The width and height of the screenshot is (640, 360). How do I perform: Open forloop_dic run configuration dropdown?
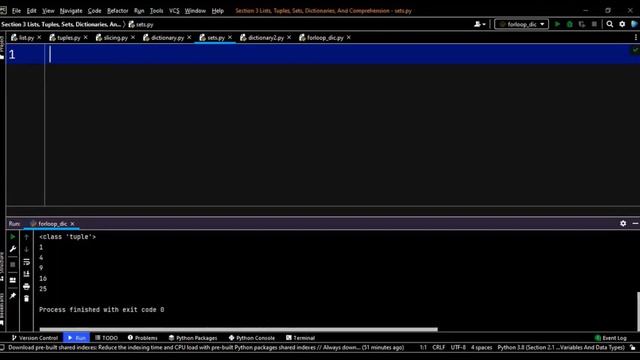point(521,24)
